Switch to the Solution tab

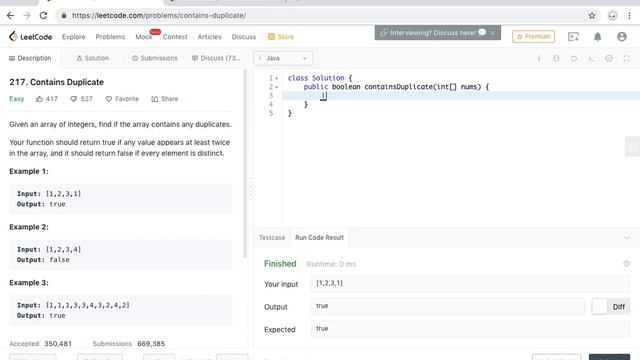(93, 58)
